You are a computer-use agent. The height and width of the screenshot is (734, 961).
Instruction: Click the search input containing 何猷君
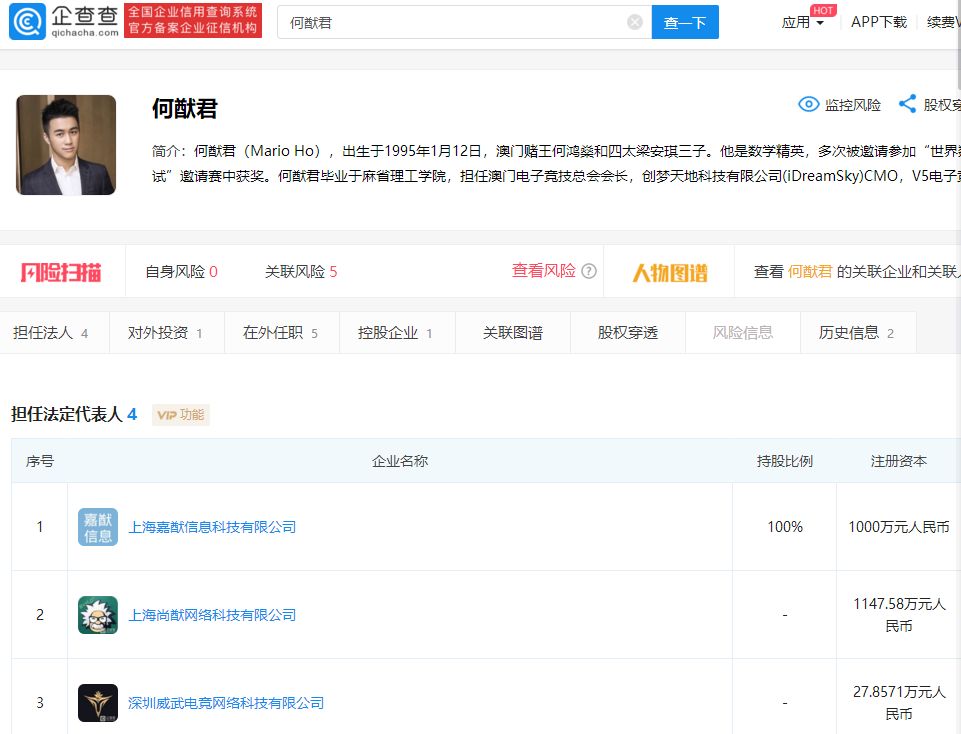tap(464, 23)
